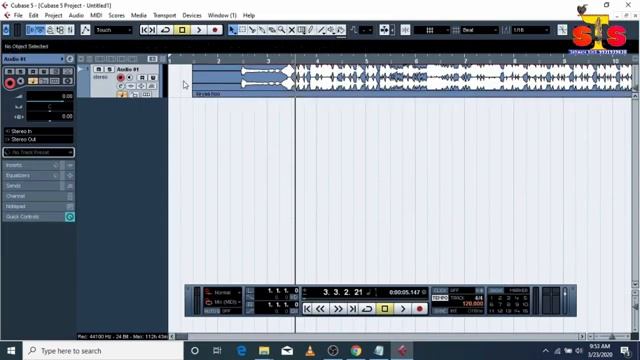Open the Grid type Beat dropdown
This screenshot has width=640, height=360.
click(x=480, y=30)
